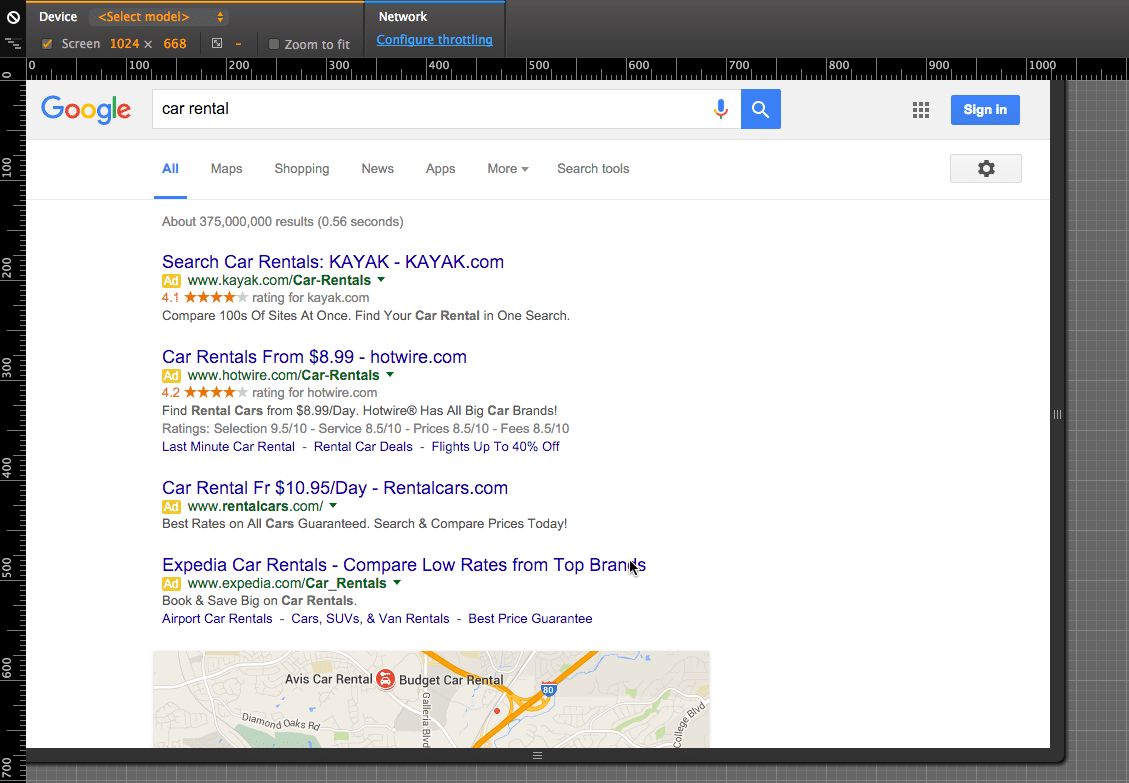Open the dropdown arrow beside hotwire.com/Car-Rentals
1129x783 pixels.
click(390, 375)
